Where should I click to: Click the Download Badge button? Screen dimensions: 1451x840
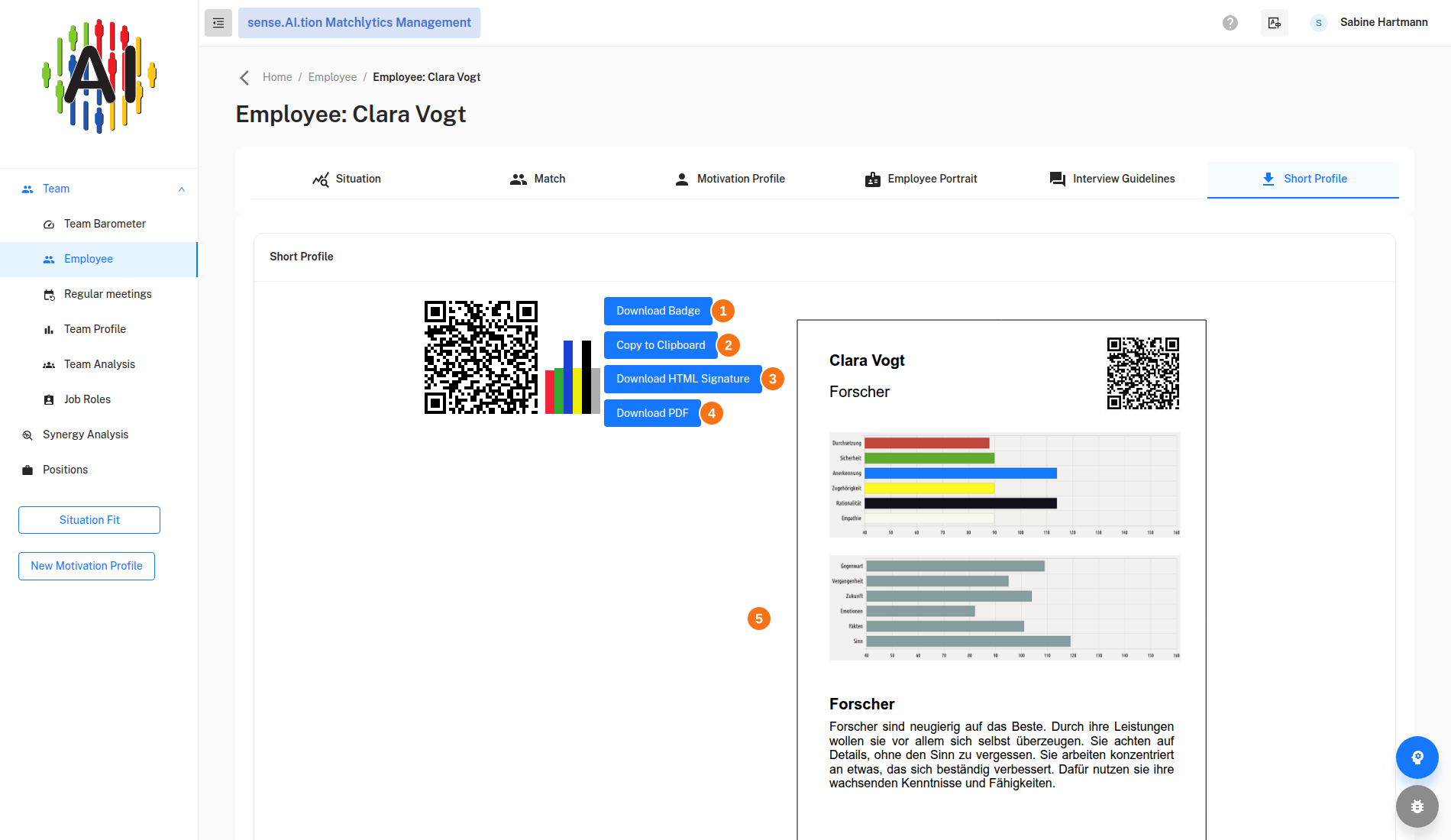pyautogui.click(x=658, y=311)
